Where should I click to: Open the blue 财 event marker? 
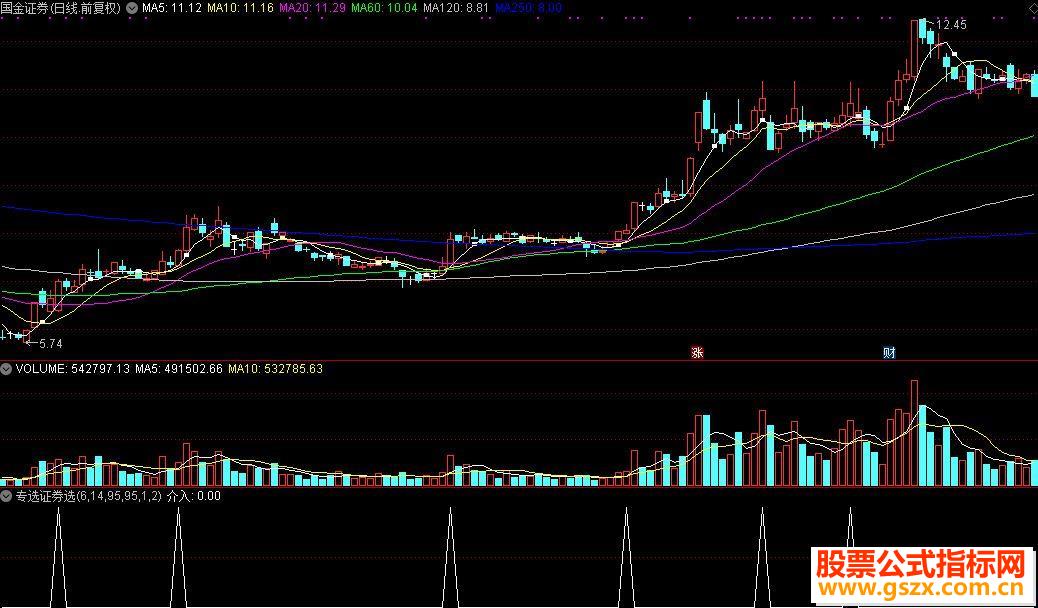(889, 352)
